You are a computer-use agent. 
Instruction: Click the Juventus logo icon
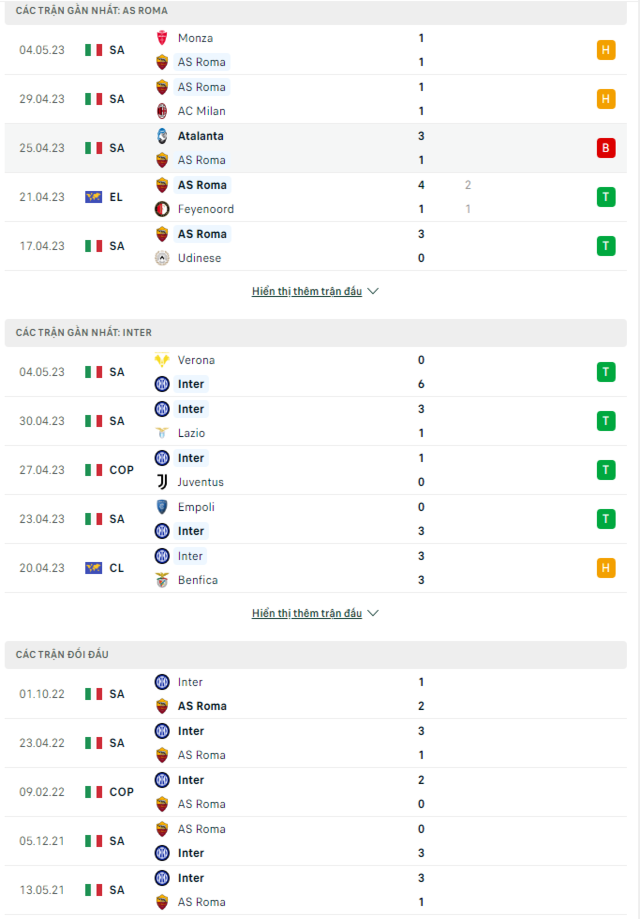(162, 482)
